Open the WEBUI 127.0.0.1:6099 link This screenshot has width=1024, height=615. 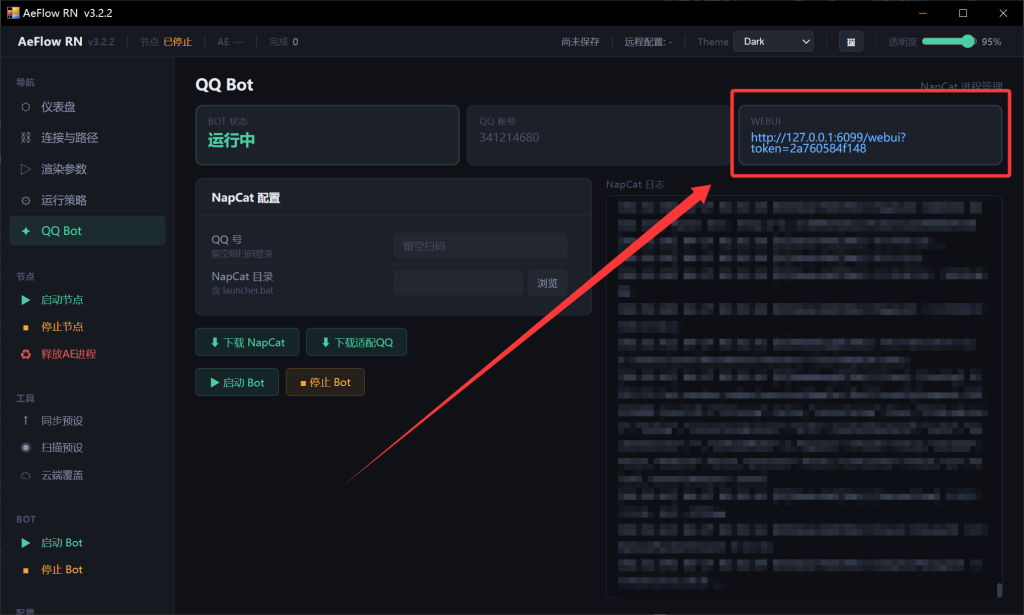(827, 142)
